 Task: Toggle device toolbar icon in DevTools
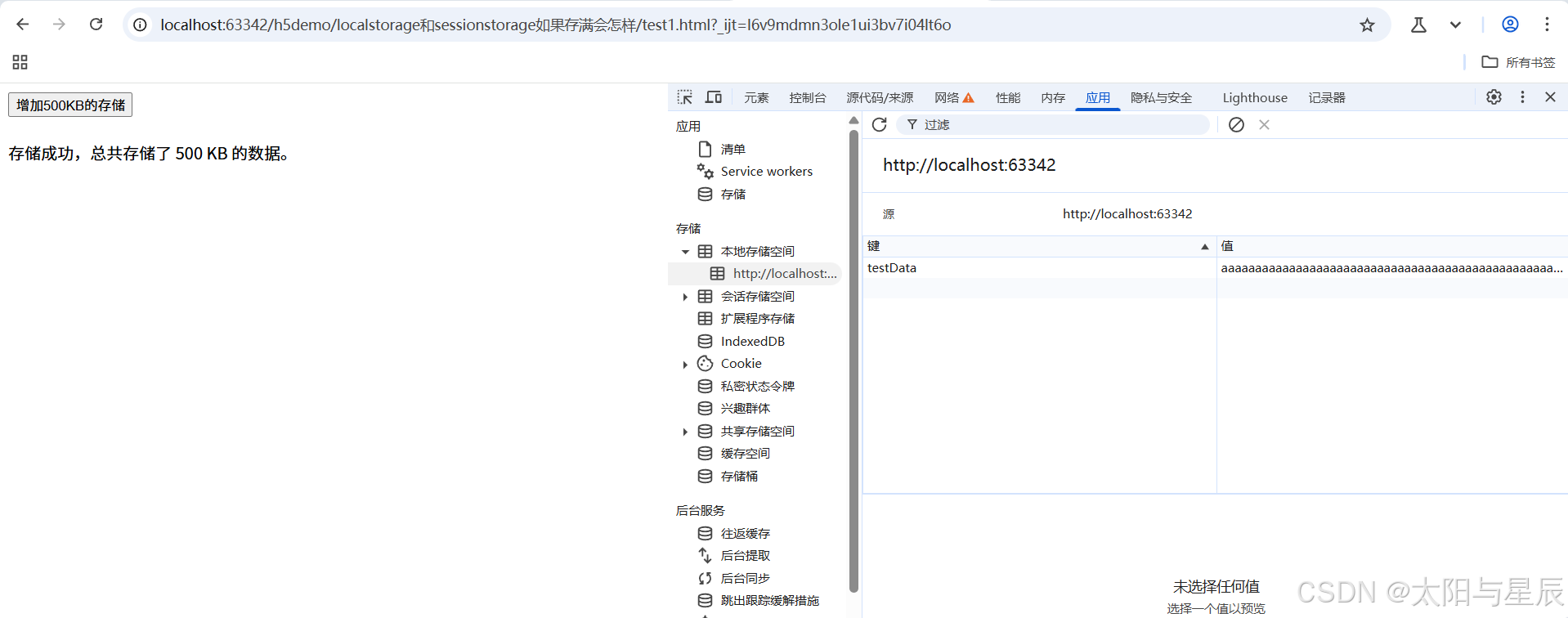(x=714, y=97)
